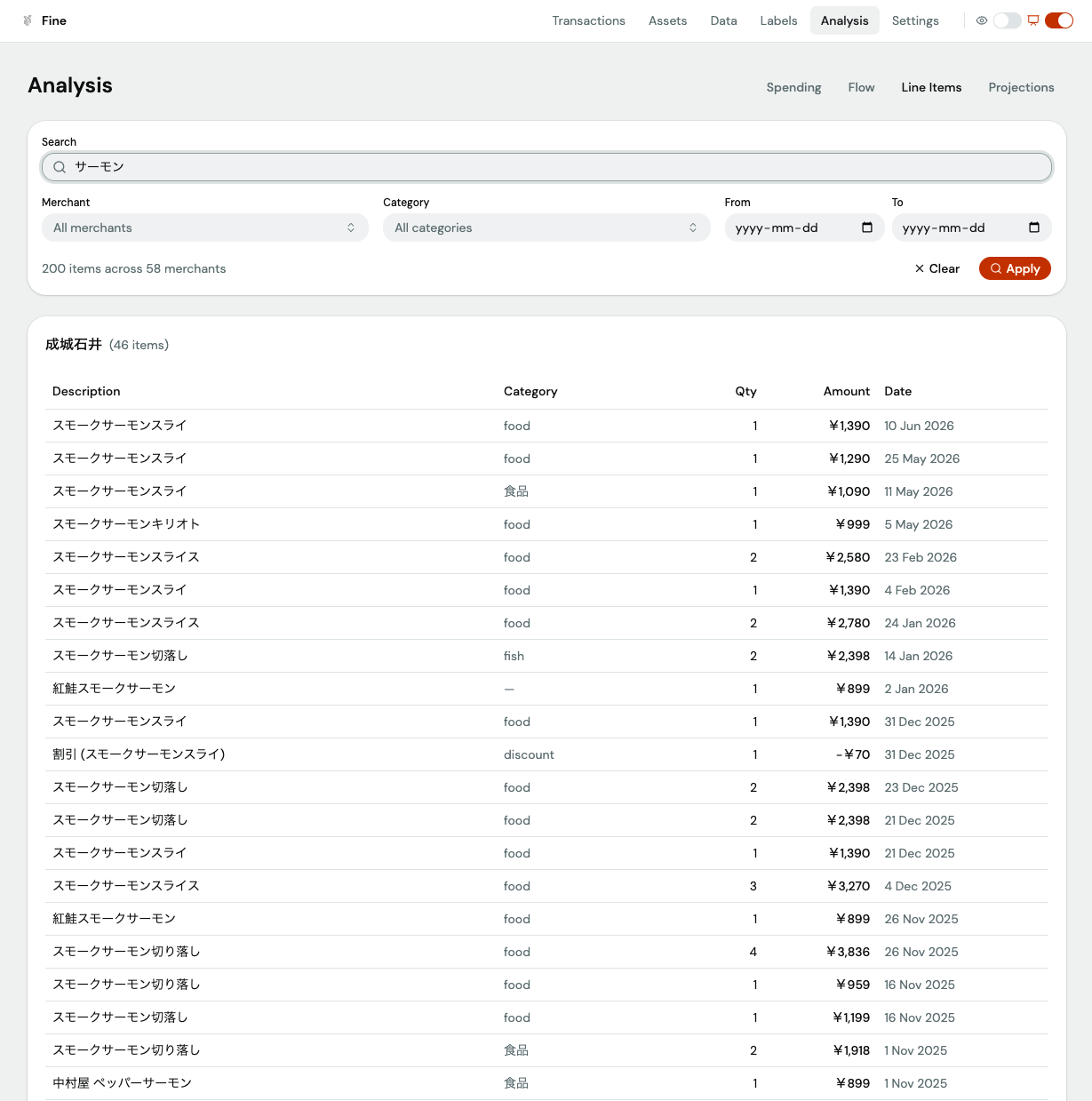This screenshot has width=1092, height=1101.
Task: Open the All merchants dropdown
Action: (x=205, y=227)
